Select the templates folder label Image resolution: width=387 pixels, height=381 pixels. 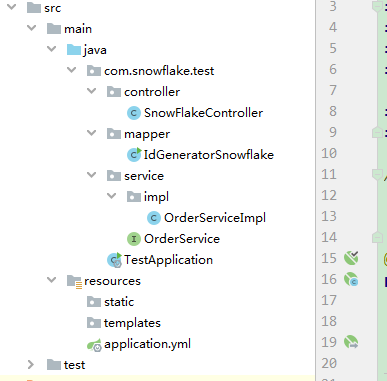(132, 323)
